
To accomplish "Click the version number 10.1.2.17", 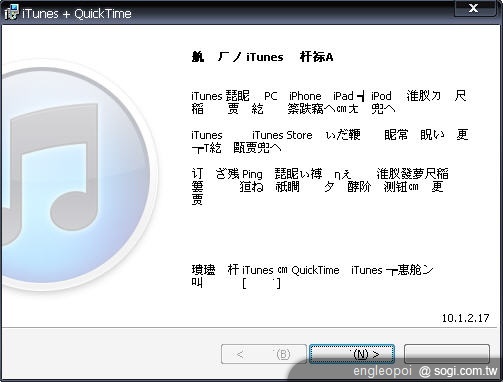I will click(x=465, y=318).
